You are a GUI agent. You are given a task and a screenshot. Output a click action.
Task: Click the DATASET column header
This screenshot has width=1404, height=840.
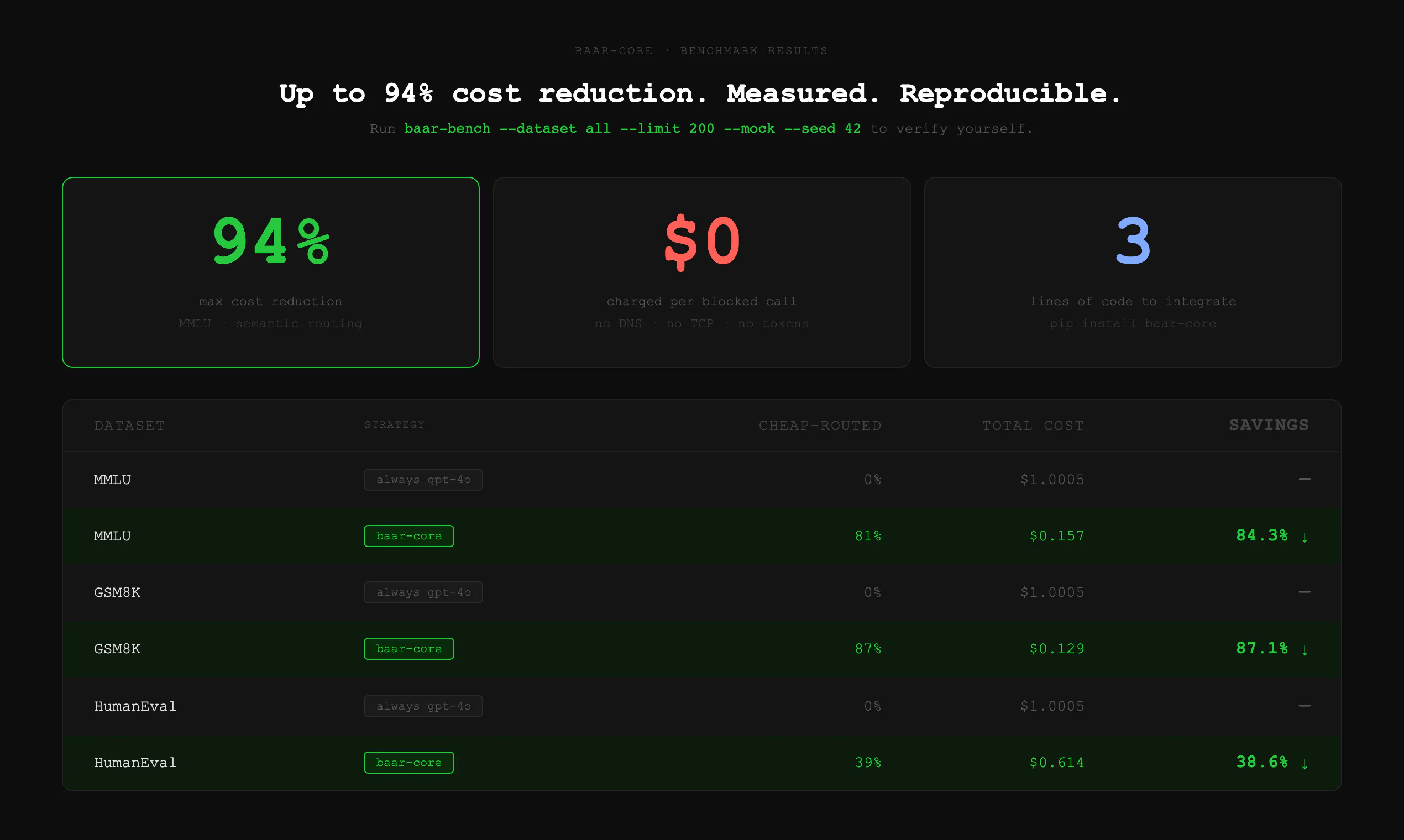(x=130, y=426)
